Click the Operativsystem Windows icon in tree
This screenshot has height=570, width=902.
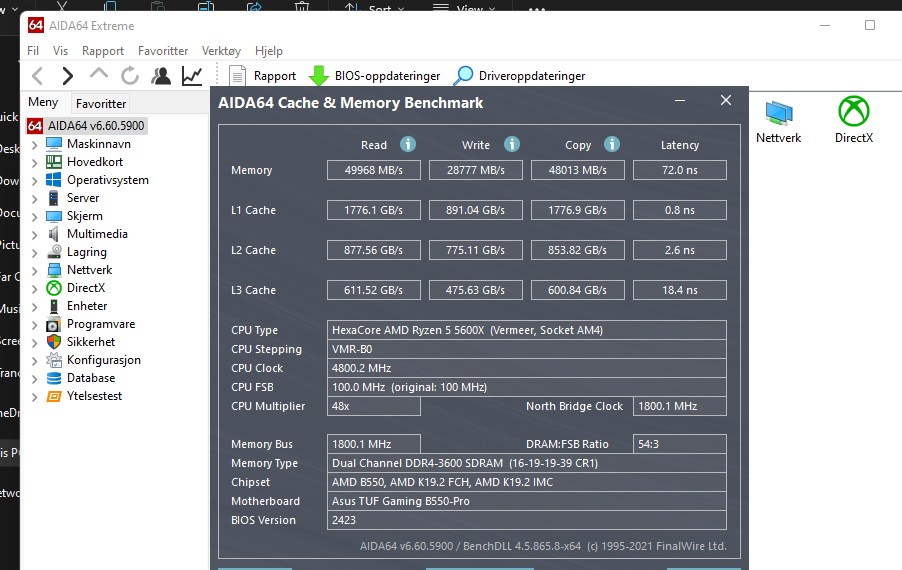[53, 179]
